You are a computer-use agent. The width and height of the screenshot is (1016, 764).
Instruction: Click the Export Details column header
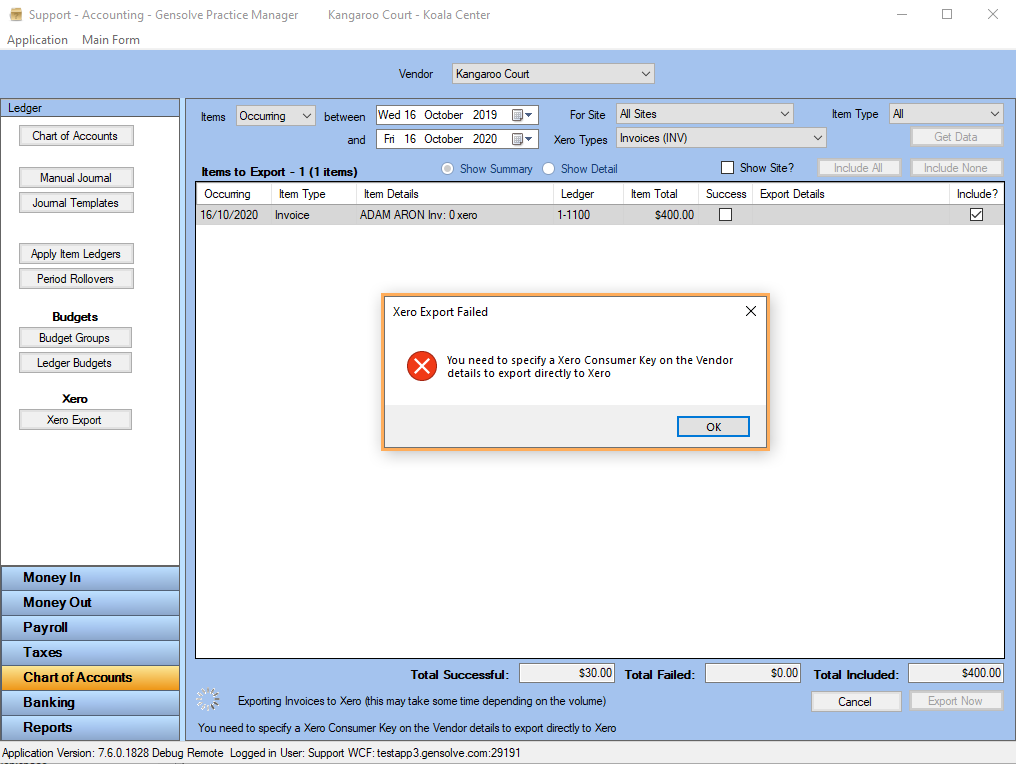(850, 194)
